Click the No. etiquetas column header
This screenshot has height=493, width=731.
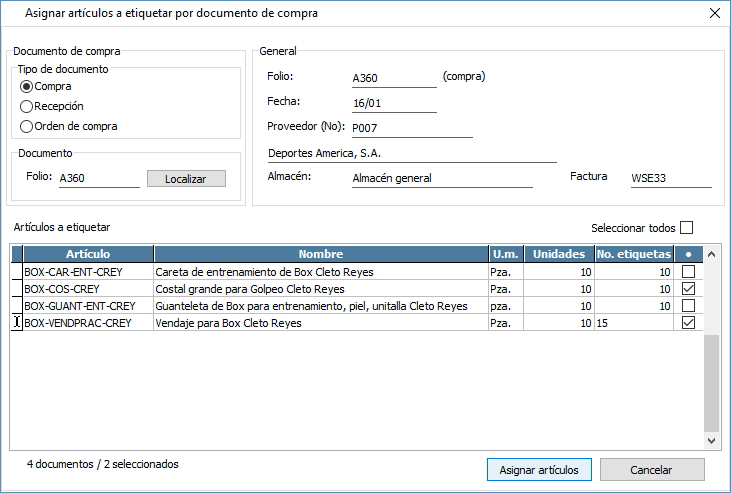[x=633, y=254]
